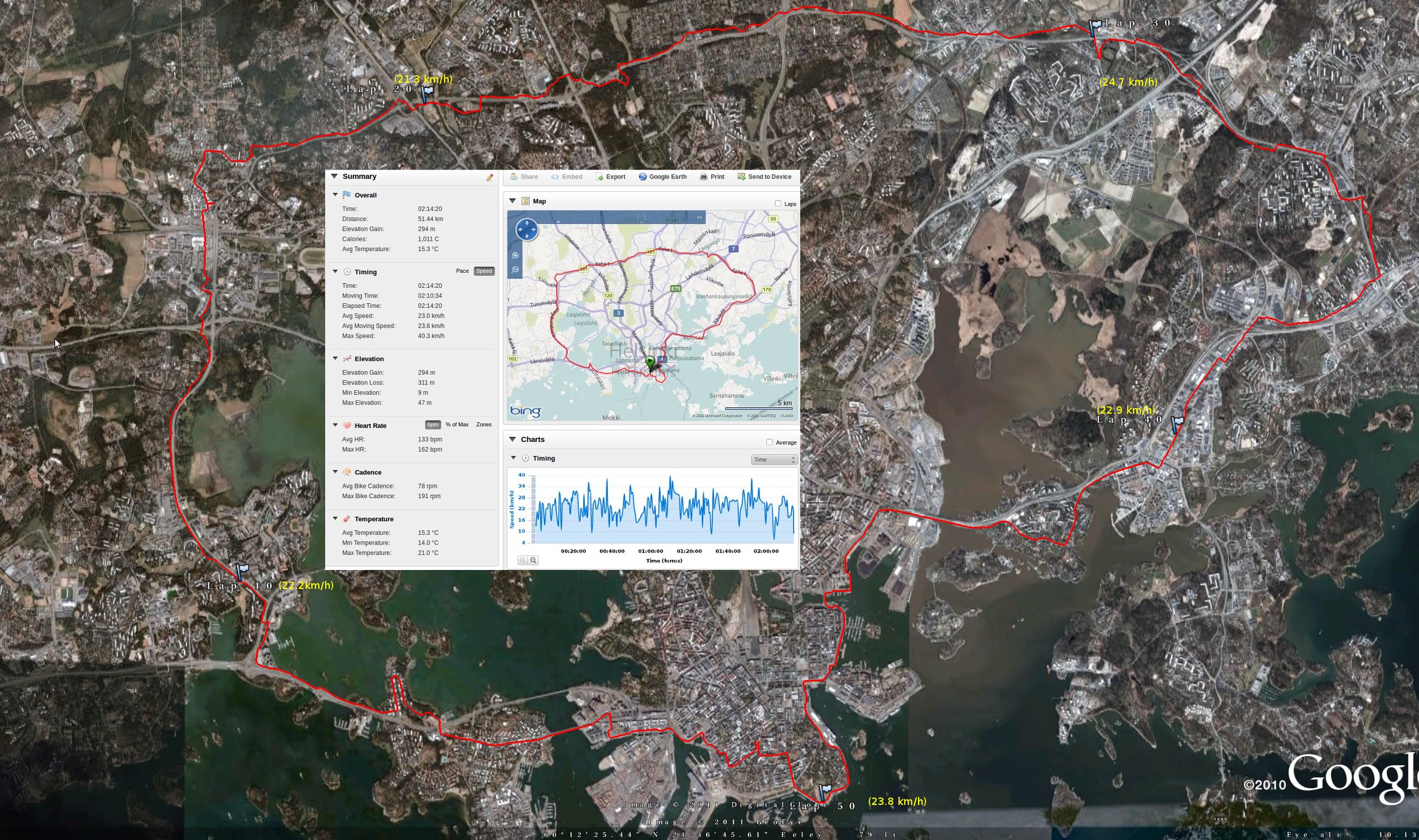Collapse the Timing section in Summary

click(x=336, y=271)
